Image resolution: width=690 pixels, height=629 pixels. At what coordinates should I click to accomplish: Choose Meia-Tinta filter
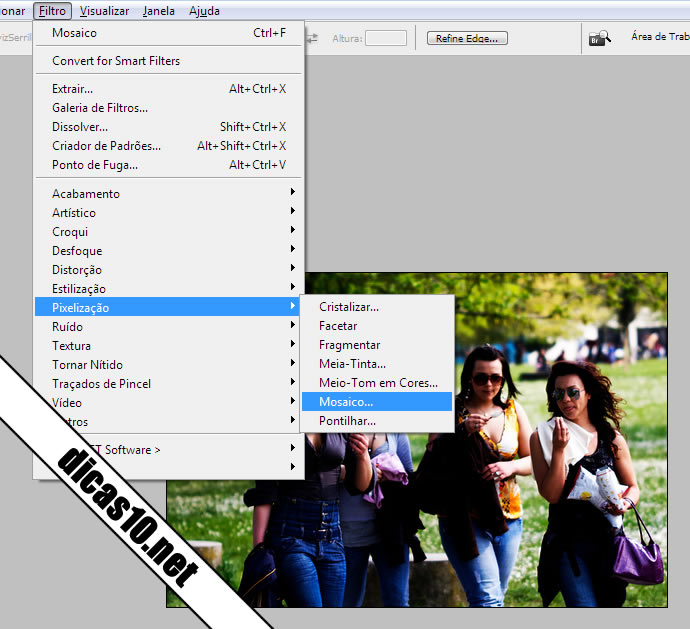[x=377, y=364]
